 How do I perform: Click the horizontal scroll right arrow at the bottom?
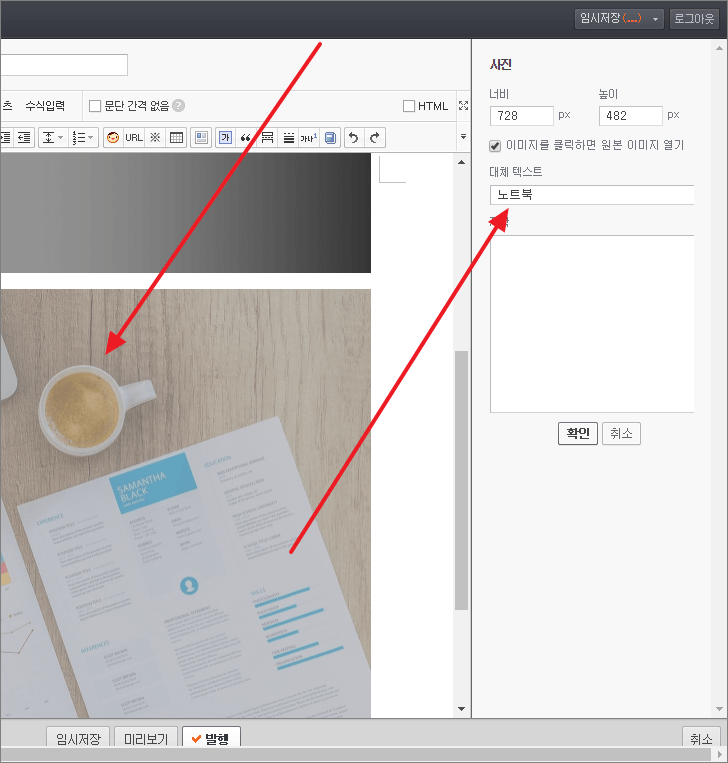[x=720, y=754]
